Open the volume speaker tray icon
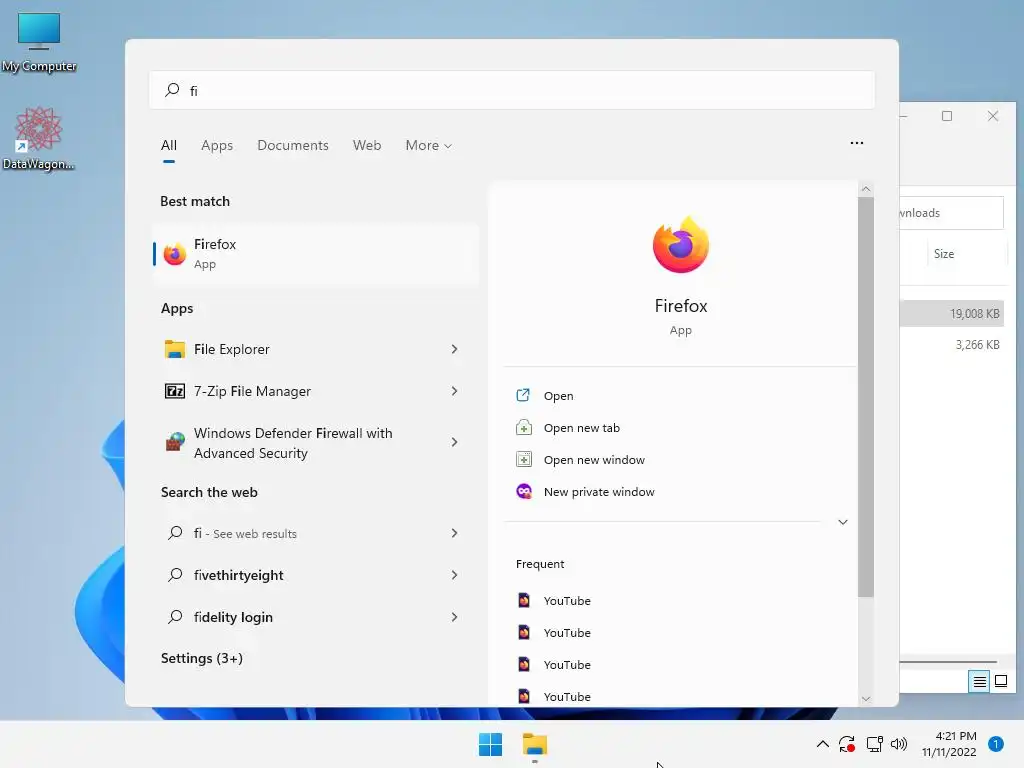The width and height of the screenshot is (1024, 768). tap(899, 744)
